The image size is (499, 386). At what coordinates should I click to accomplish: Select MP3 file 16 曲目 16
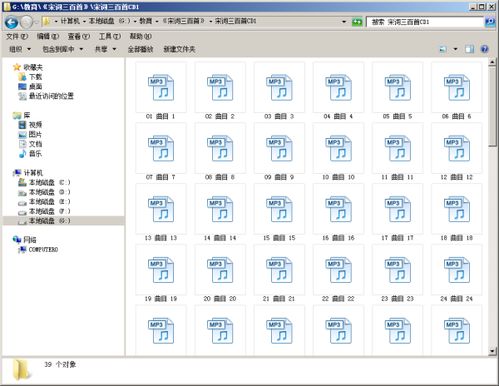click(338, 212)
